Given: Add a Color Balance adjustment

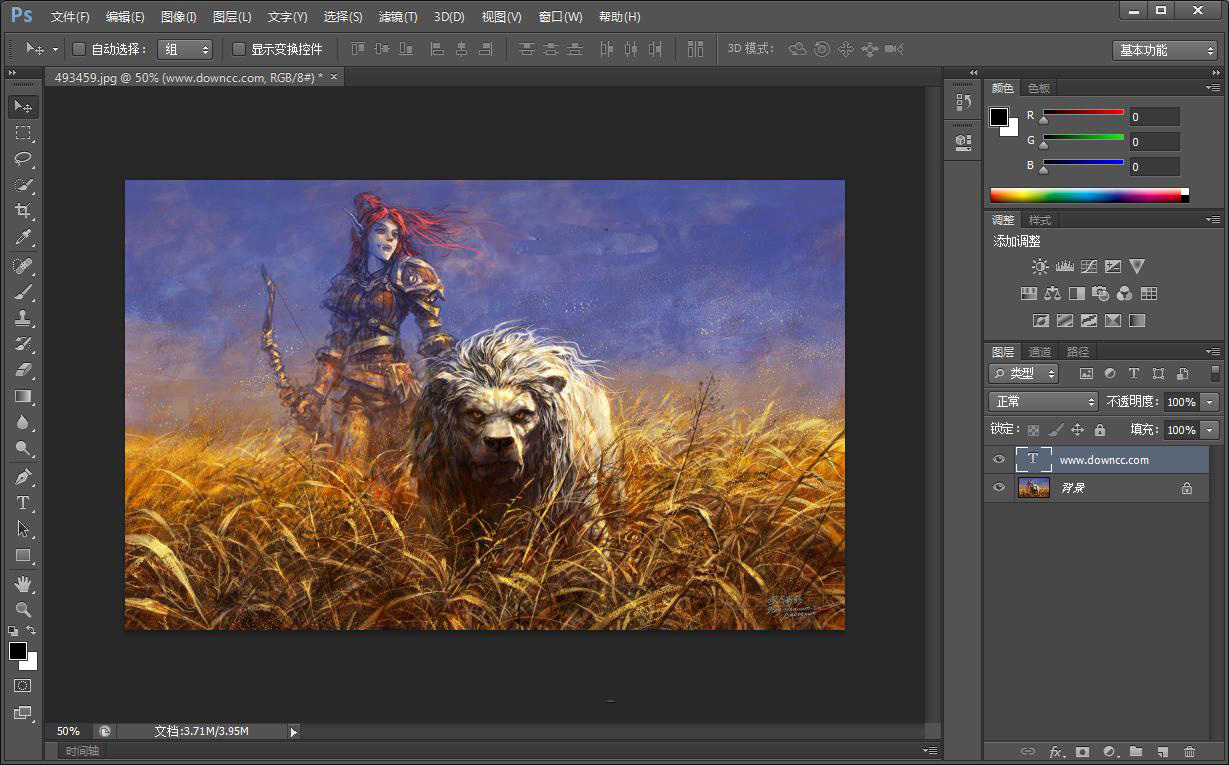Looking at the screenshot, I should (1052, 294).
